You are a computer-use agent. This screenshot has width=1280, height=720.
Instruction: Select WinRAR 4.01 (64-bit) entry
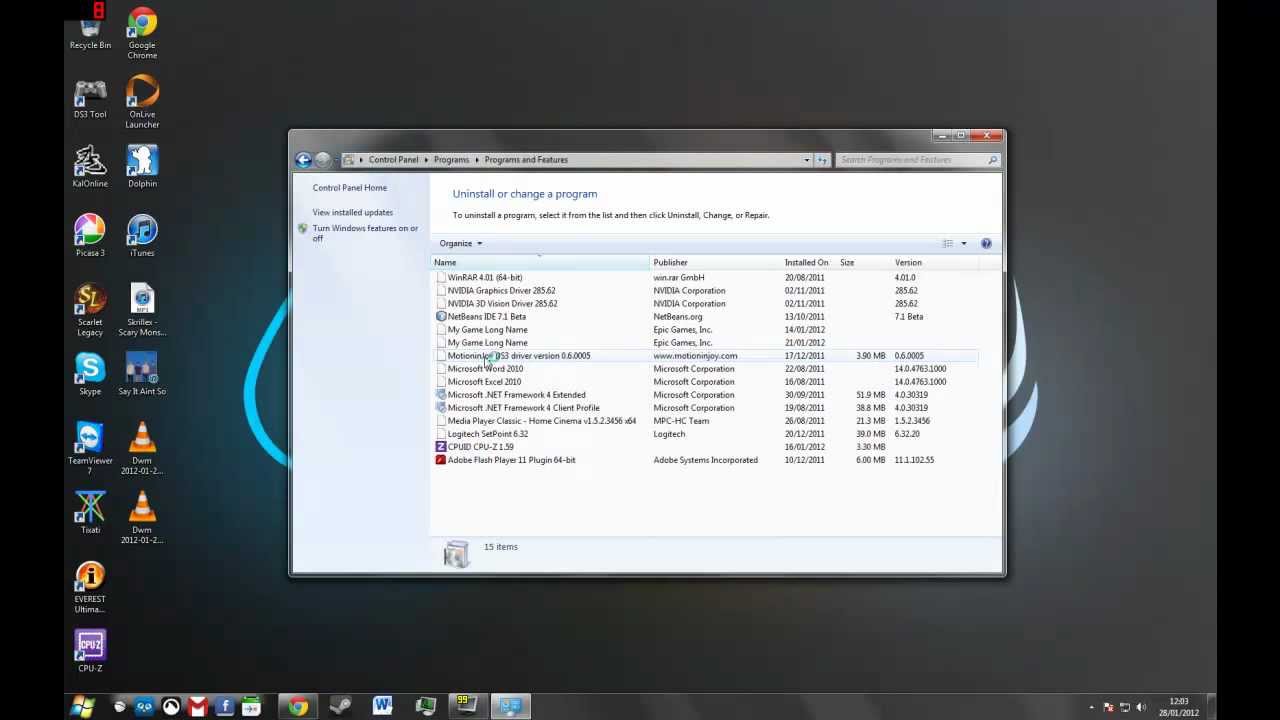point(706,277)
